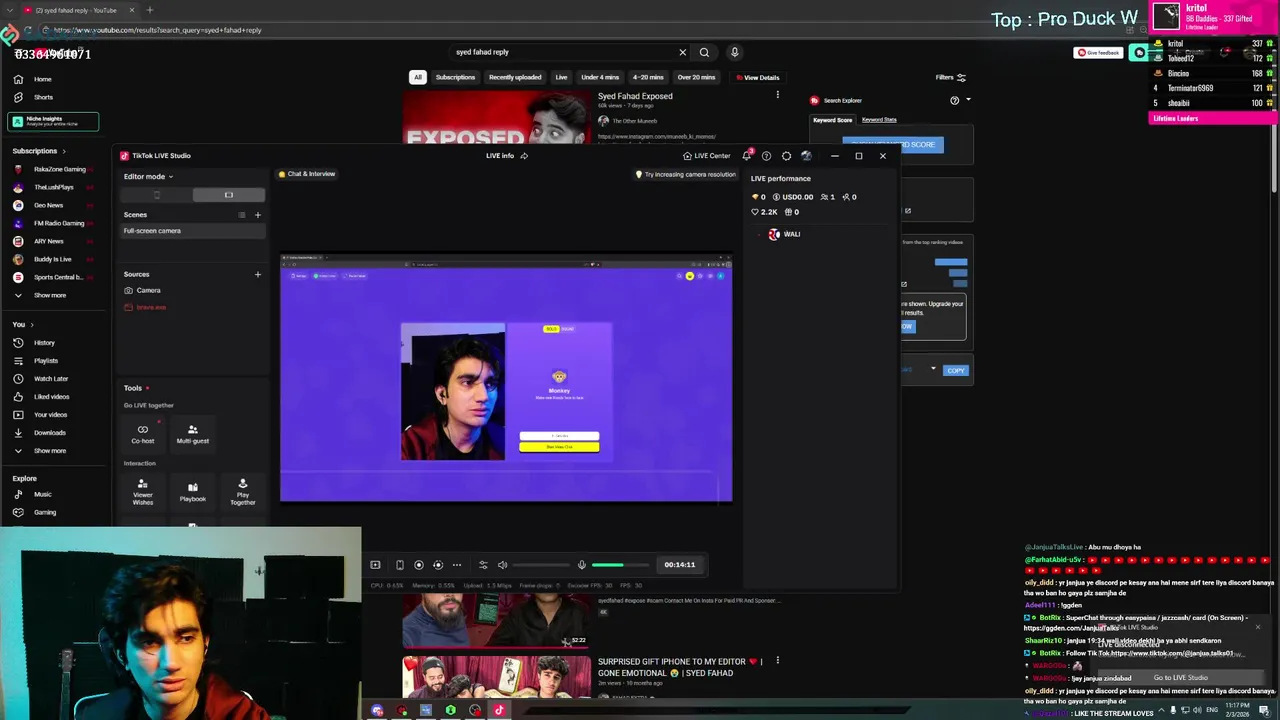Click the 00:14:11 live timer
Viewport: 1280px width, 720px height.
pos(679,565)
